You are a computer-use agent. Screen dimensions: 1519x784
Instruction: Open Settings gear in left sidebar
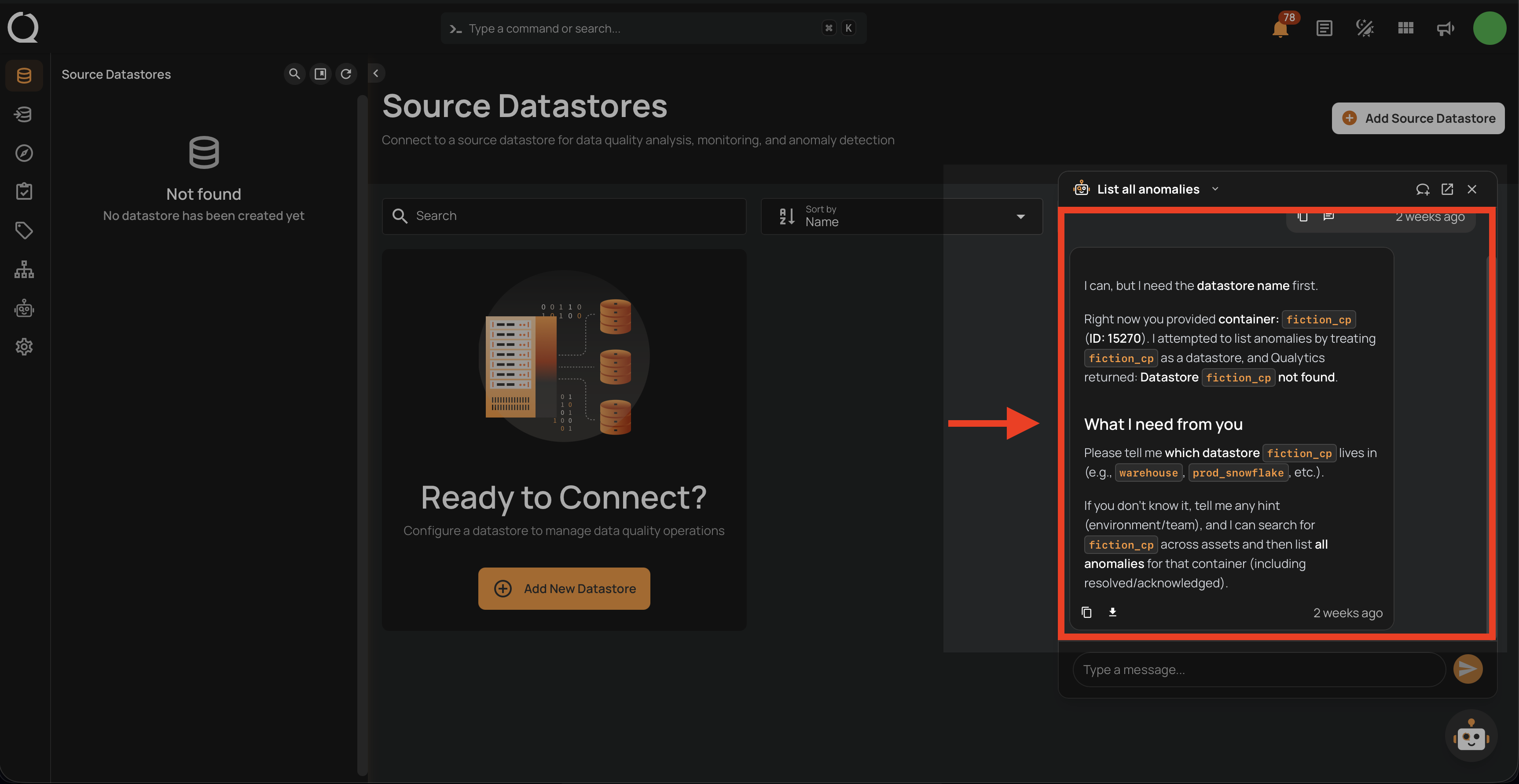(24, 347)
